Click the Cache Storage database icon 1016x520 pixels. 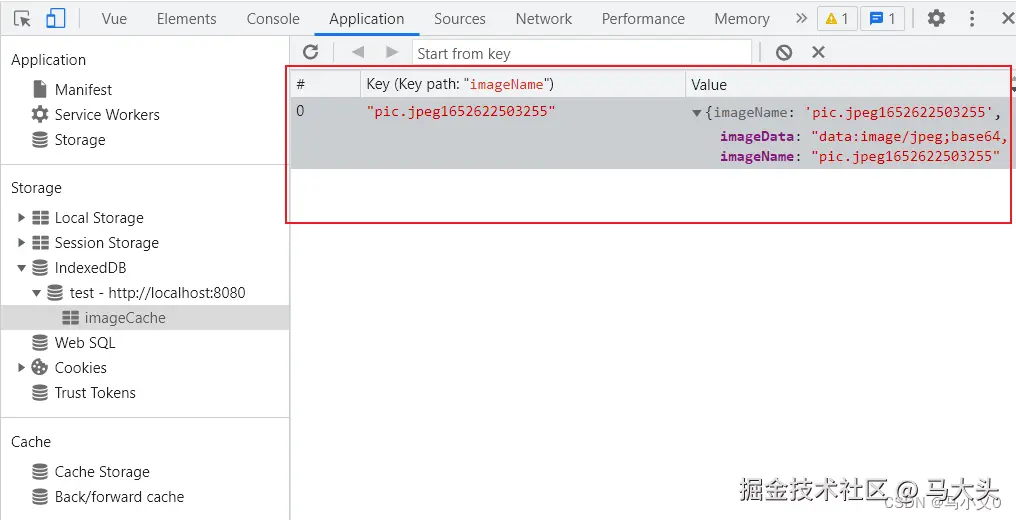(40, 471)
